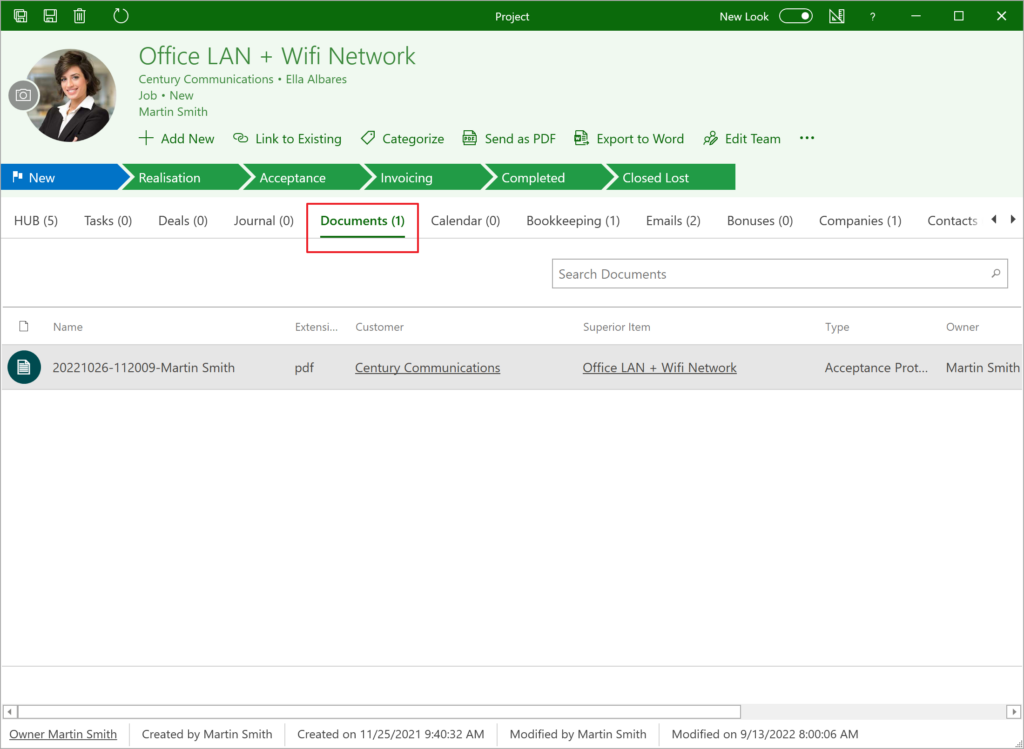The height and width of the screenshot is (749, 1024).
Task: Select the Invoicing workflow stage
Action: point(427,177)
